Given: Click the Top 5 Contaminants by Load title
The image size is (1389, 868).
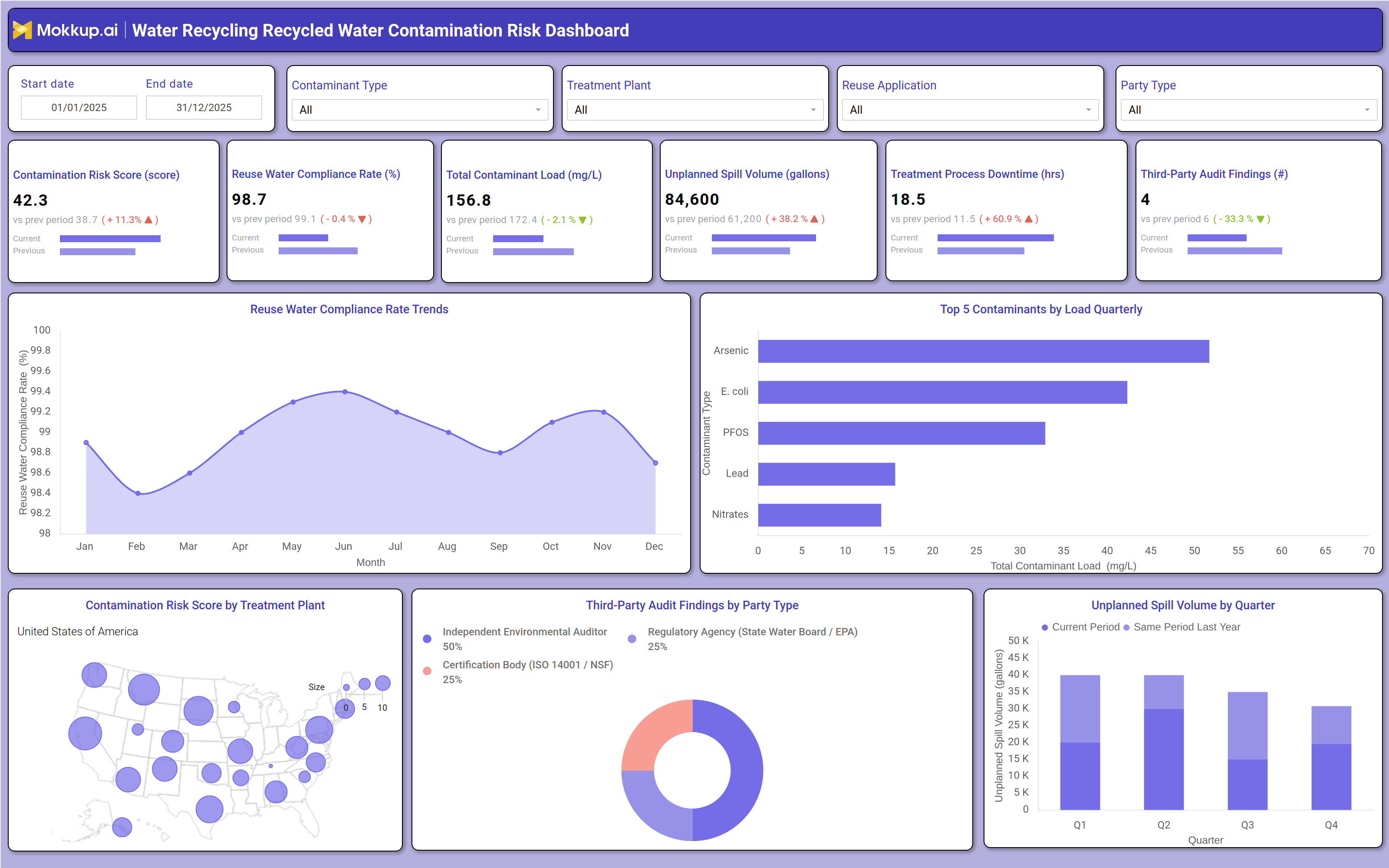Looking at the screenshot, I should click(x=1040, y=309).
